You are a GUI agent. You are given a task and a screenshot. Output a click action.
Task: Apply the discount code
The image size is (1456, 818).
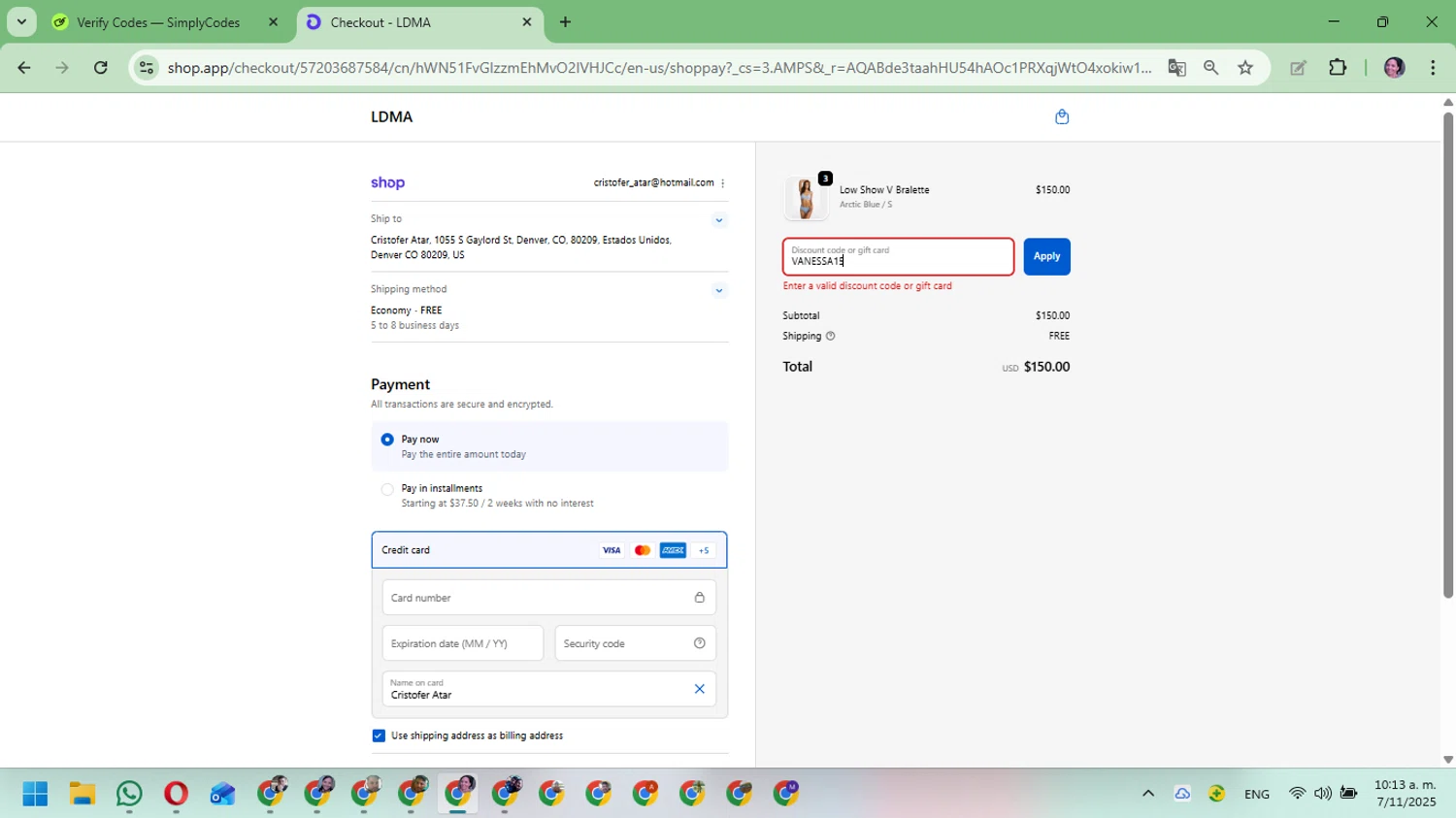pos(1046,256)
